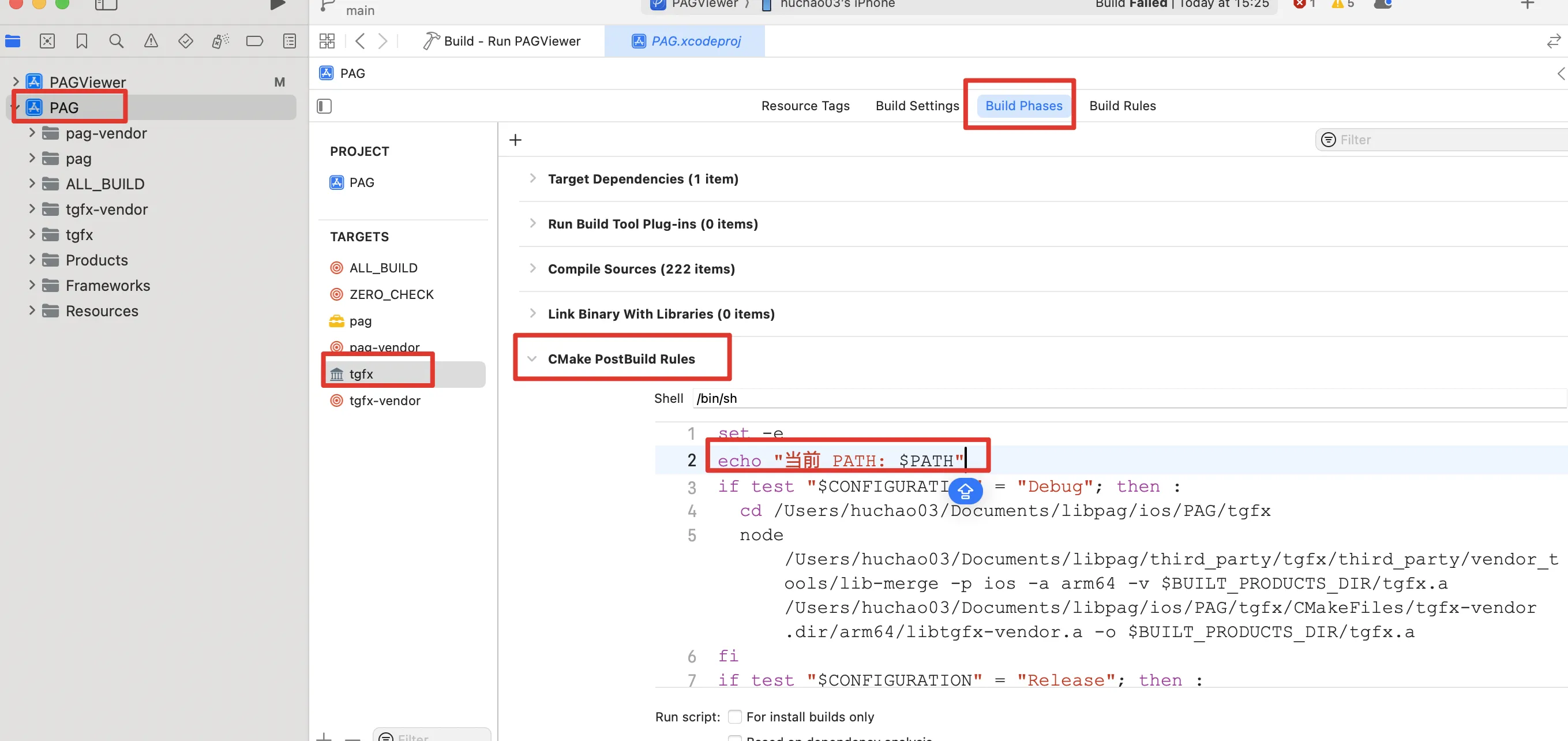
Task: Select the PAG project in navigator
Action: click(151, 108)
